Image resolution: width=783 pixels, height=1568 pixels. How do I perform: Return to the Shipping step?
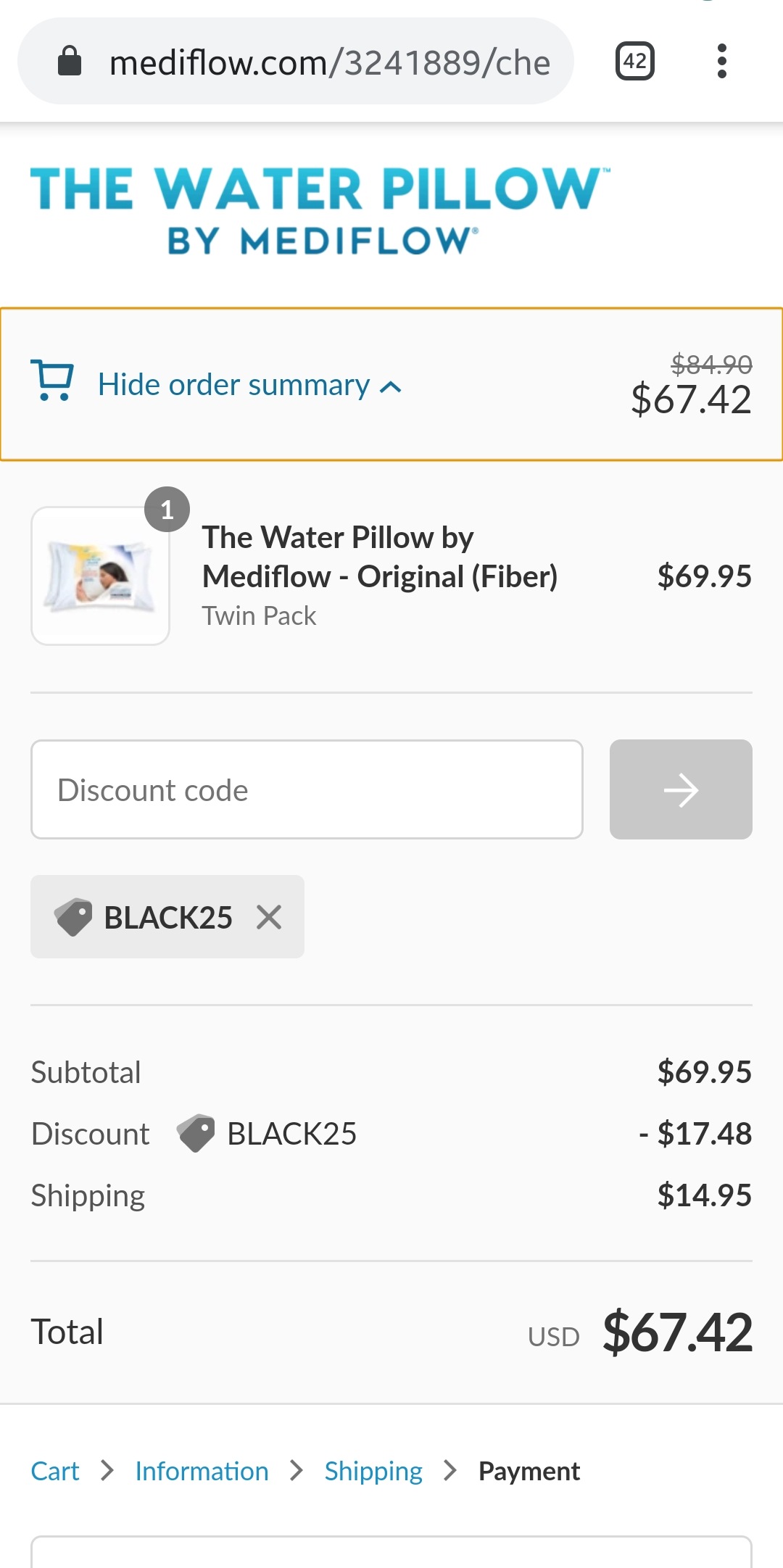click(373, 1471)
